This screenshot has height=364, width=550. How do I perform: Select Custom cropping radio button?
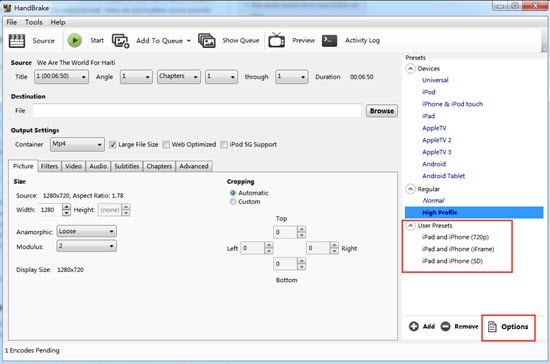point(233,202)
